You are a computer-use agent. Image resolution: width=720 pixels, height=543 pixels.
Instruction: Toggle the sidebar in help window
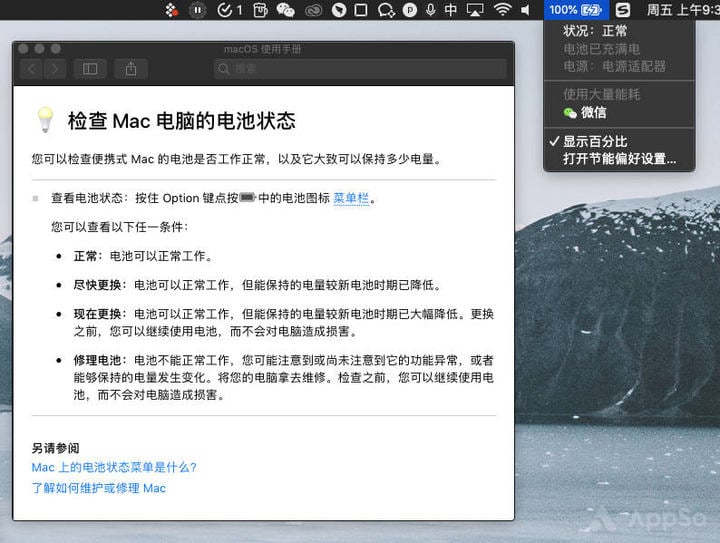90,69
